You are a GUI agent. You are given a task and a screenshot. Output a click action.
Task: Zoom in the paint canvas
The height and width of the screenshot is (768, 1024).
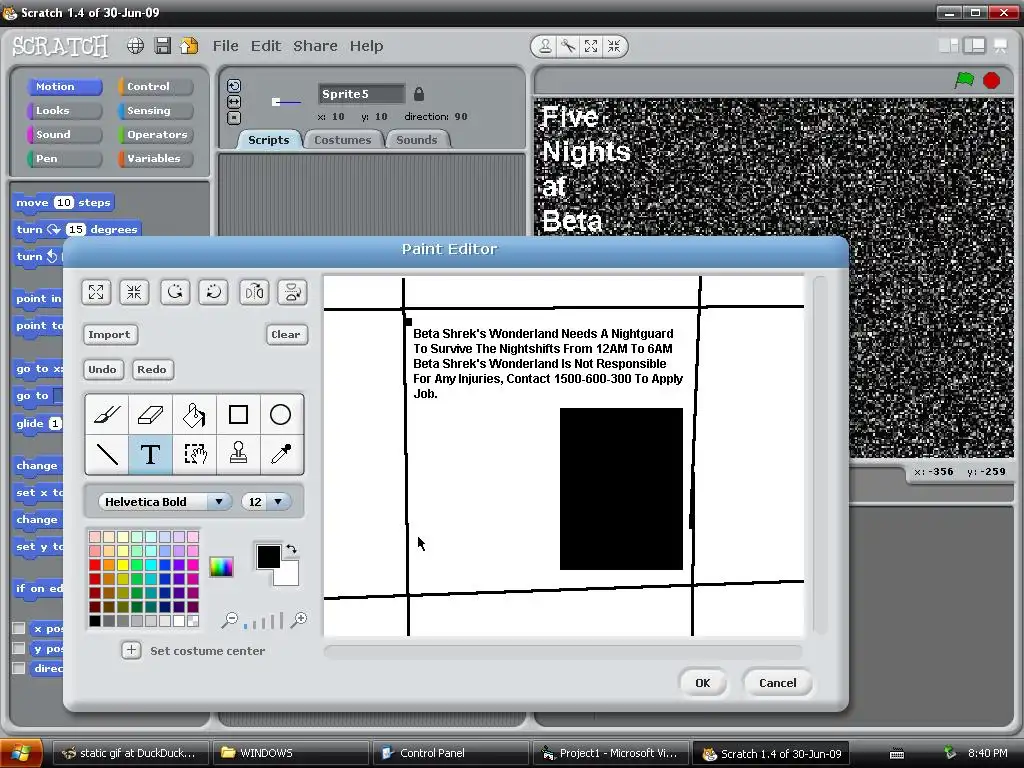pos(299,620)
